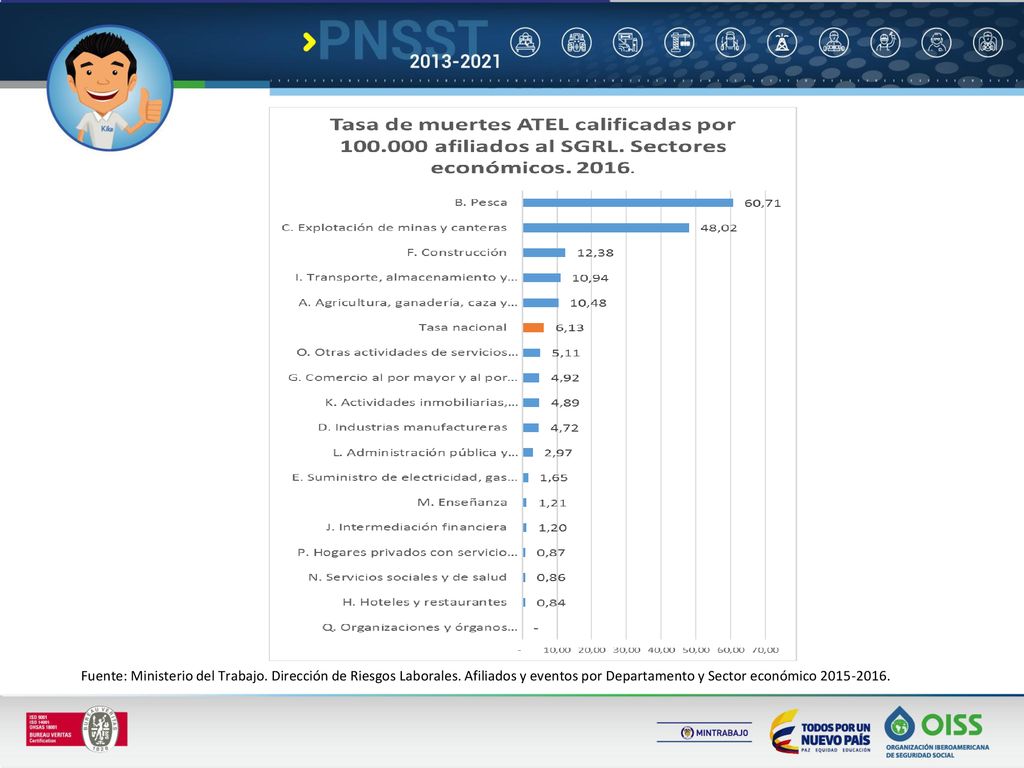Click the value 0,84

tap(551, 603)
